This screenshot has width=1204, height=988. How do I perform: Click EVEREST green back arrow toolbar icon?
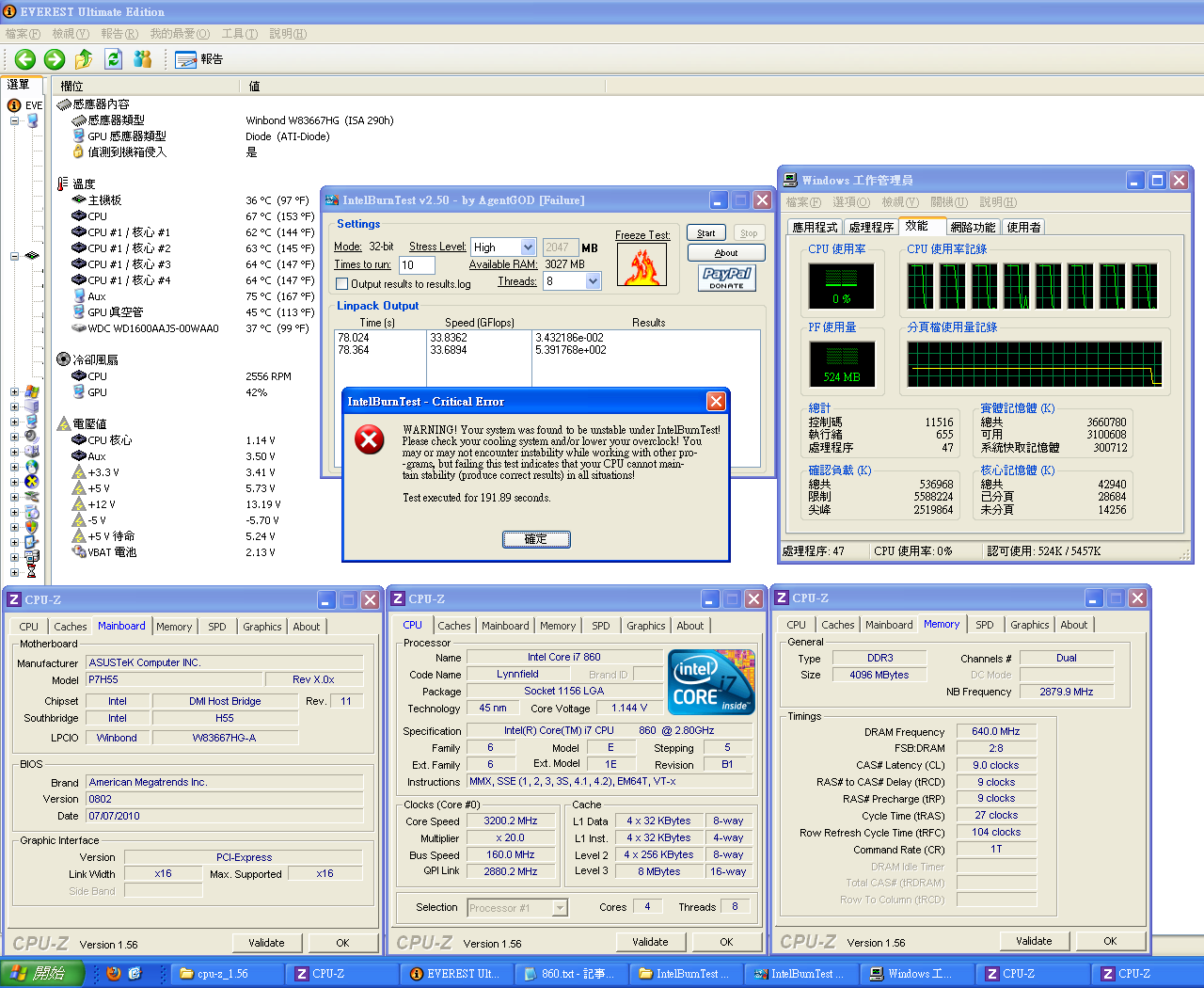[25, 59]
